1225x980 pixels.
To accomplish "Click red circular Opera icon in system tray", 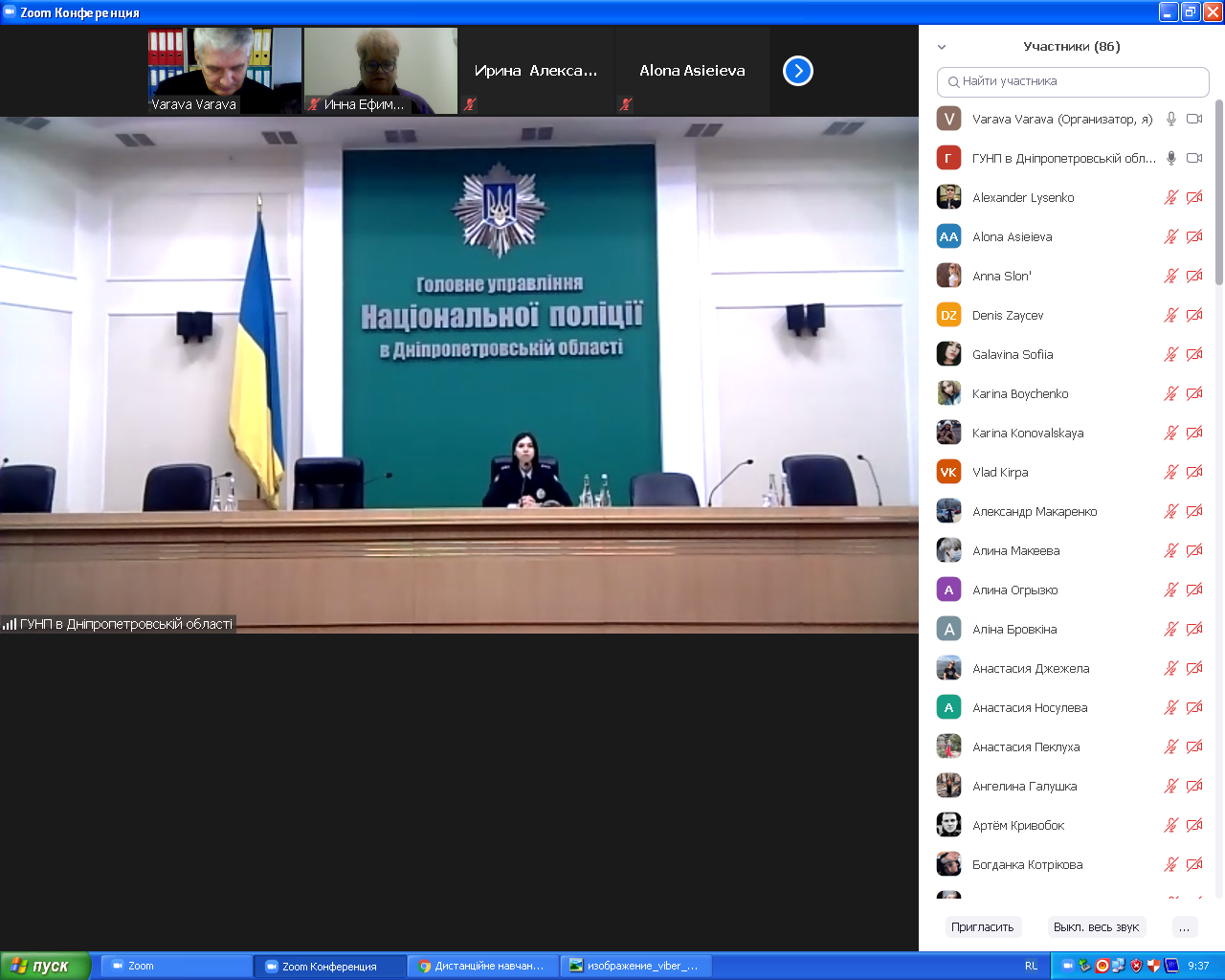I will [x=1102, y=966].
